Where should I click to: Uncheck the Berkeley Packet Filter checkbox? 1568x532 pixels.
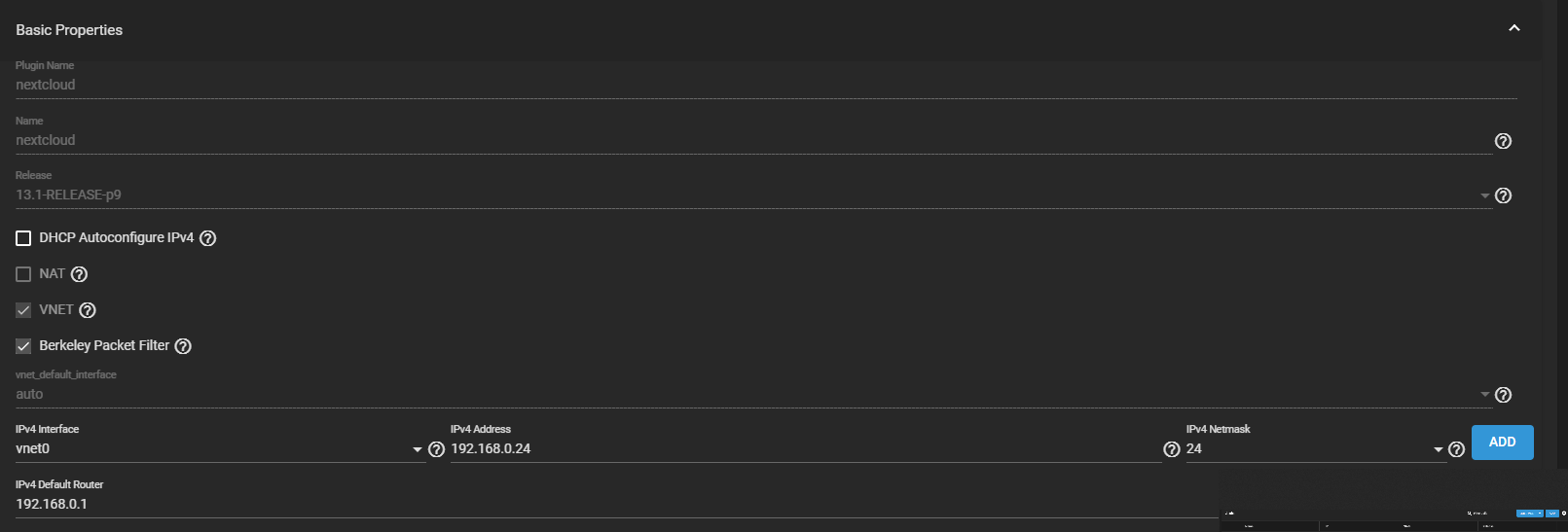pyautogui.click(x=23, y=346)
